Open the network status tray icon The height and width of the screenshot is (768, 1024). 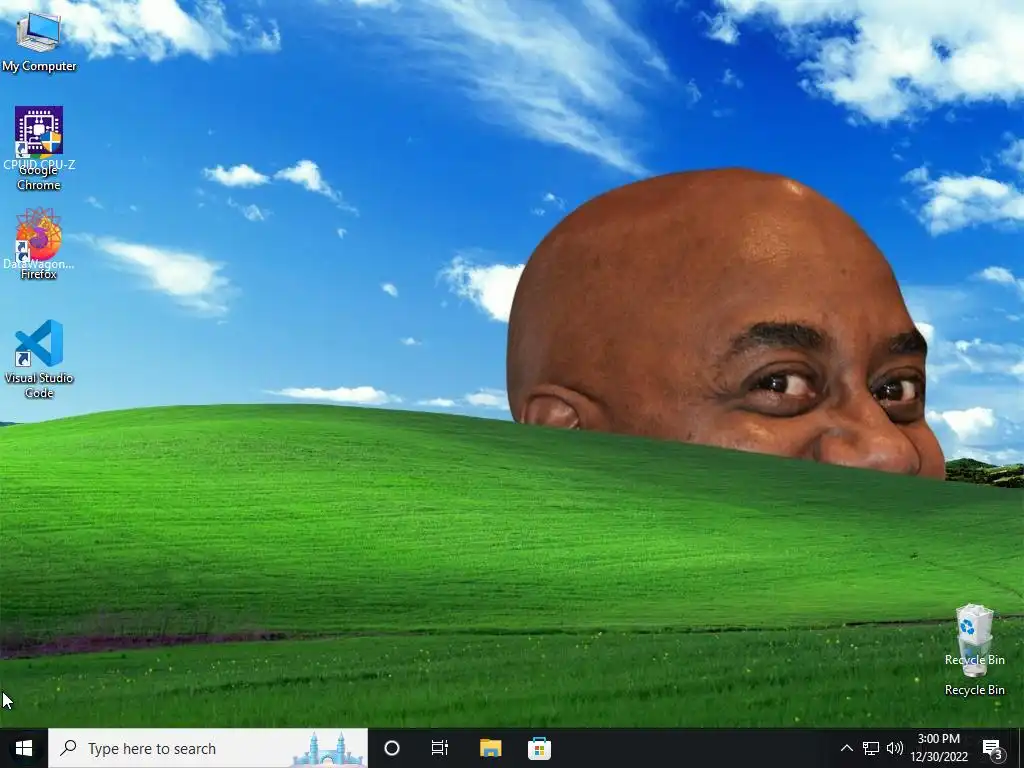(871, 748)
